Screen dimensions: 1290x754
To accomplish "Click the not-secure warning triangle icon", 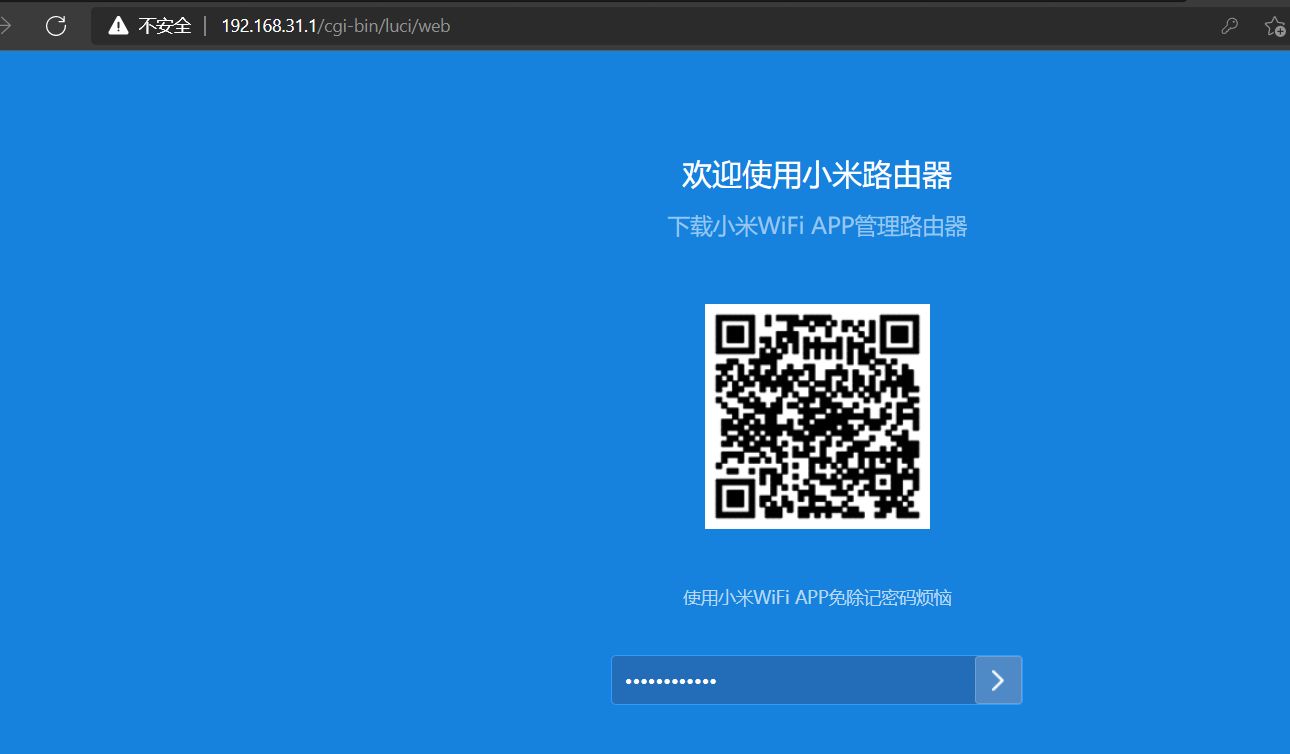I will coord(119,26).
